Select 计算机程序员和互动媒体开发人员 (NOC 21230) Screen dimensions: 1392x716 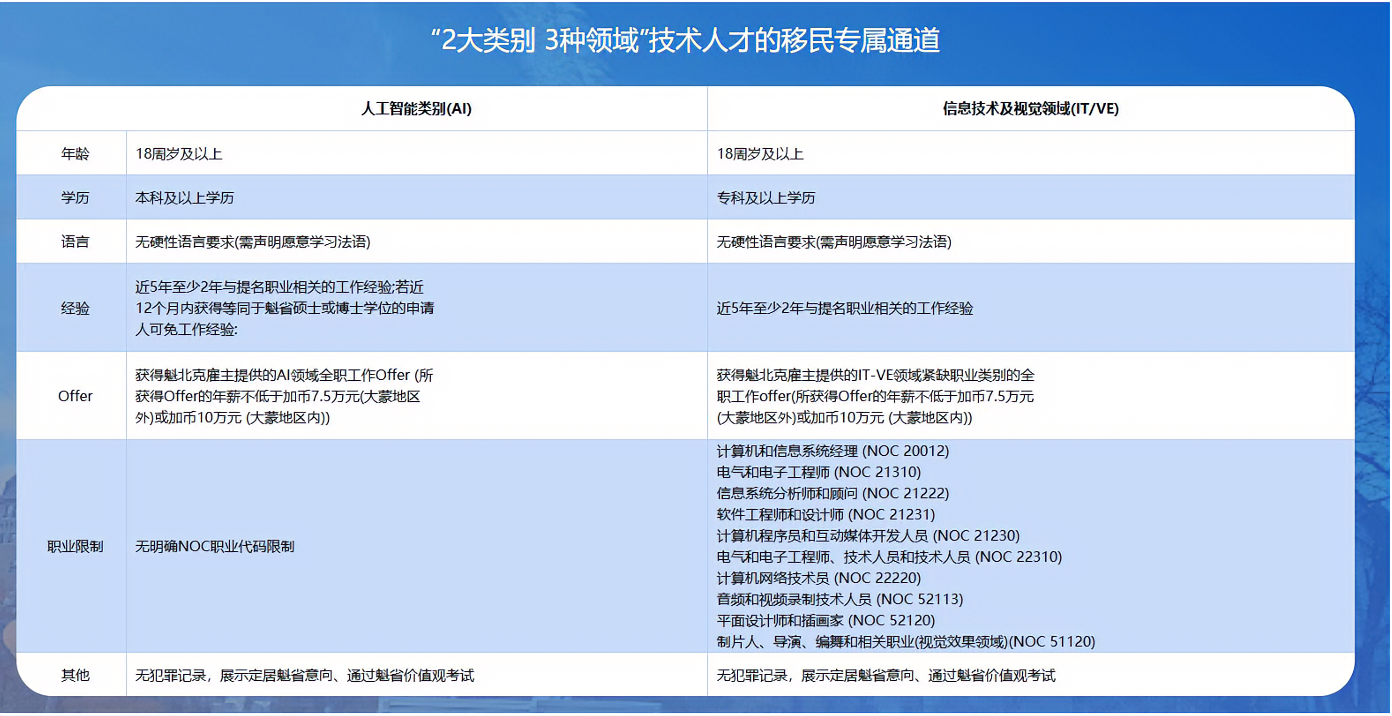click(868, 536)
